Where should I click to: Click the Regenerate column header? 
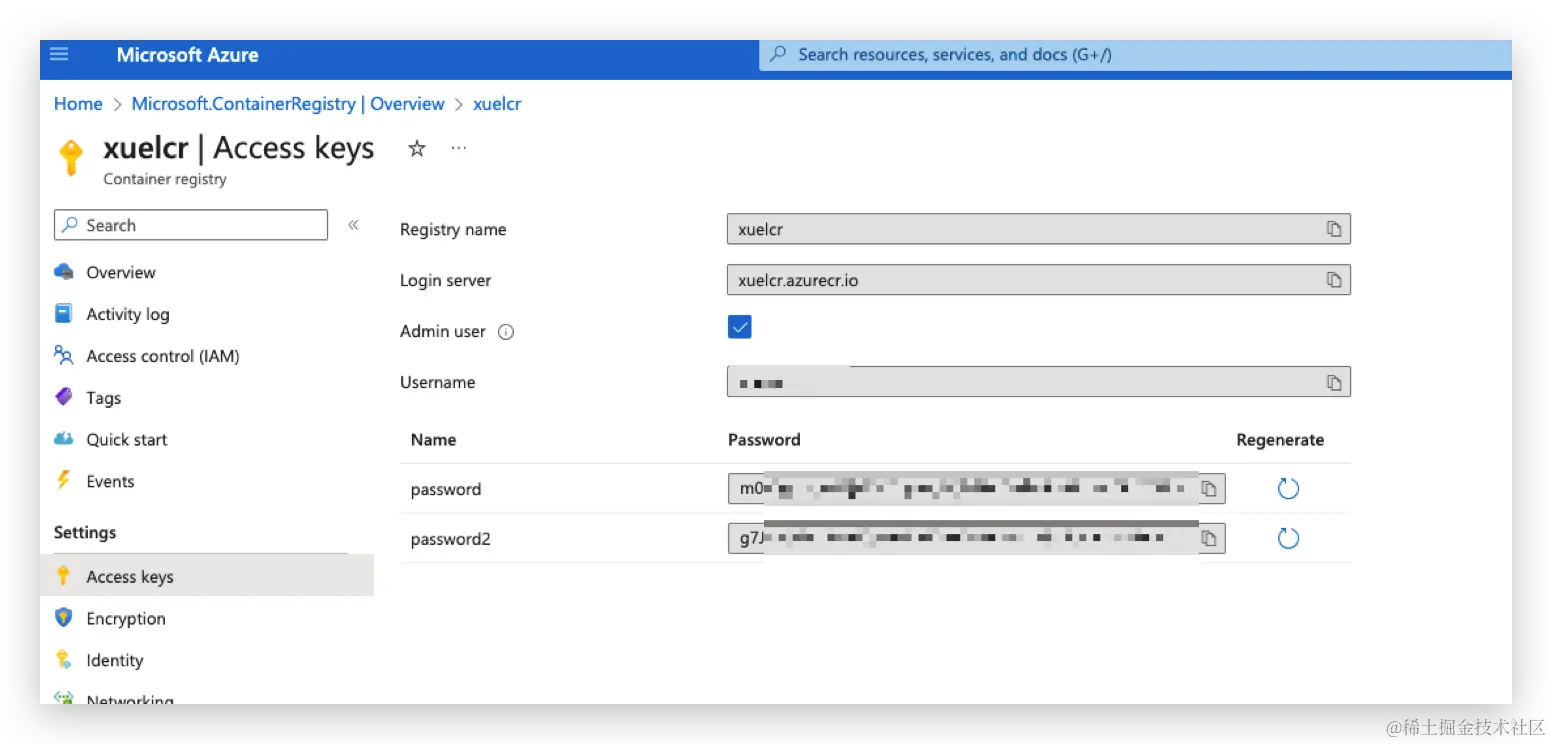tap(1280, 440)
